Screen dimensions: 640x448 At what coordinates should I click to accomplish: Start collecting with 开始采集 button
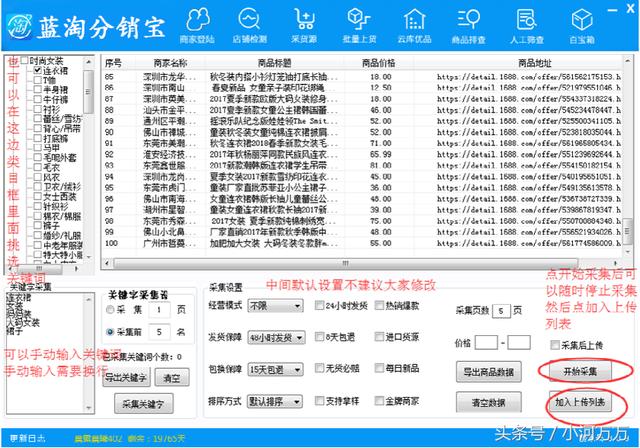pyautogui.click(x=580, y=371)
